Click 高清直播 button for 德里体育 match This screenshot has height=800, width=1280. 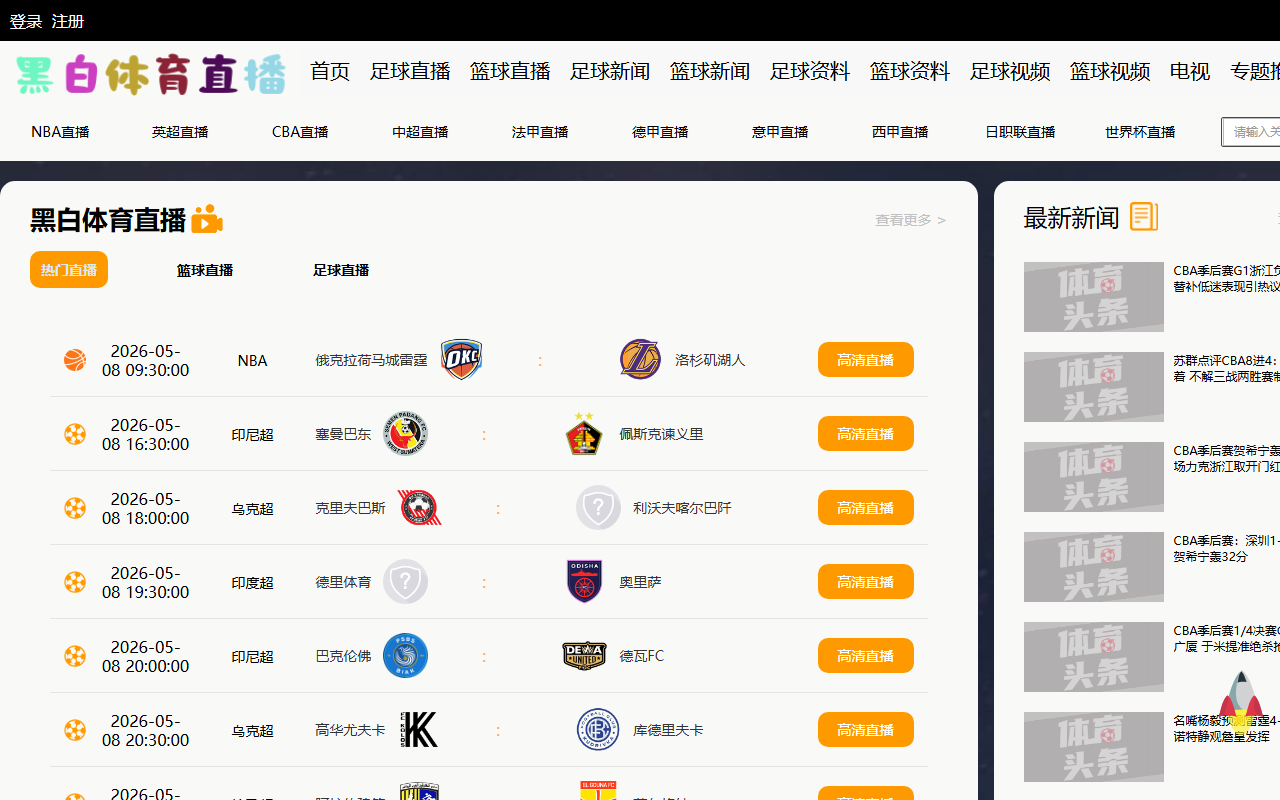click(x=866, y=582)
